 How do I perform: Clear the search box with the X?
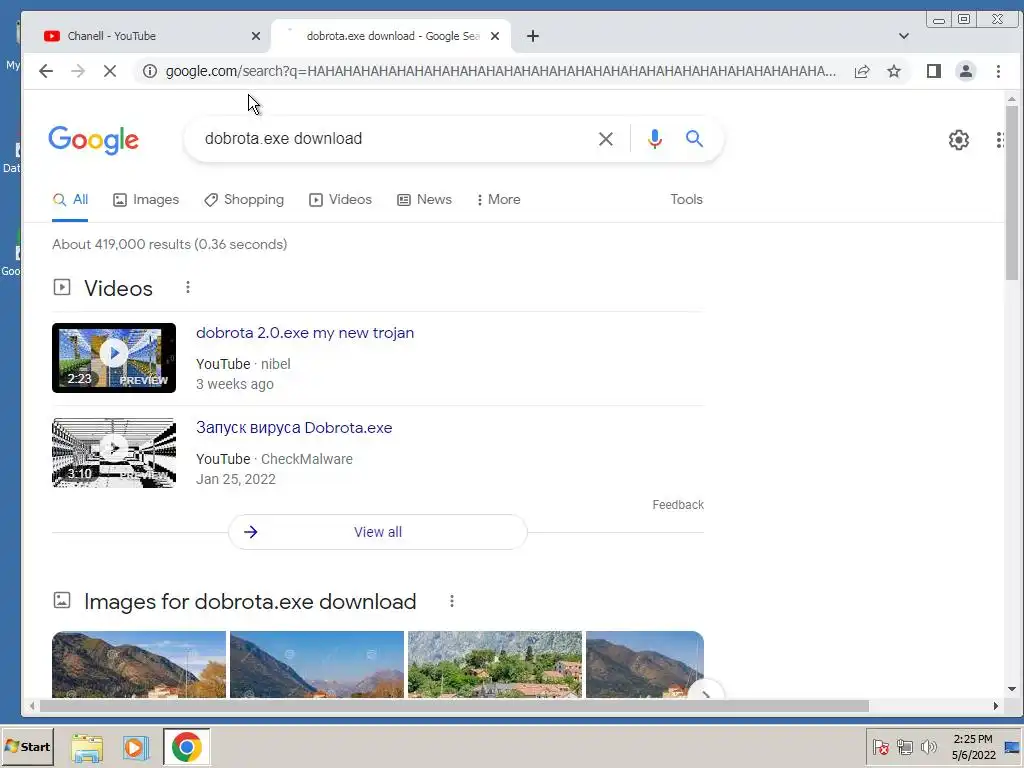pyautogui.click(x=605, y=138)
